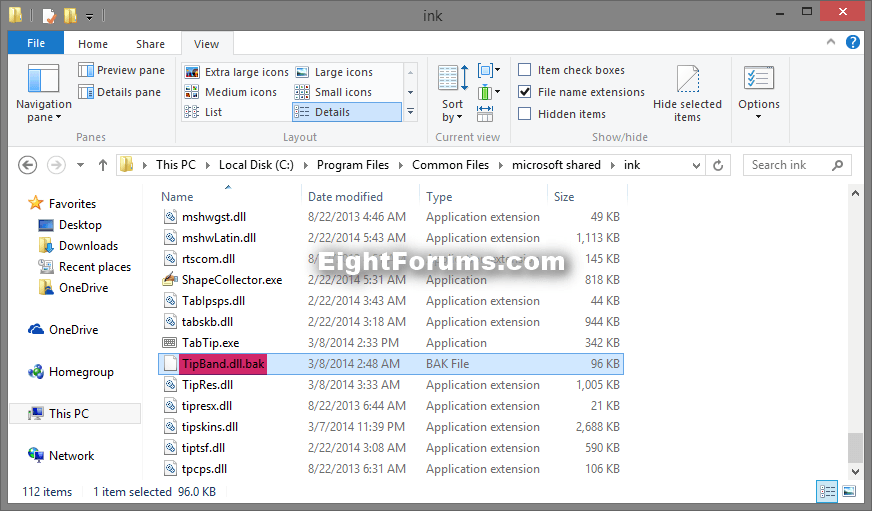872x511 pixels.
Task: Switch to the Home ribbon tab
Action: [x=93, y=44]
